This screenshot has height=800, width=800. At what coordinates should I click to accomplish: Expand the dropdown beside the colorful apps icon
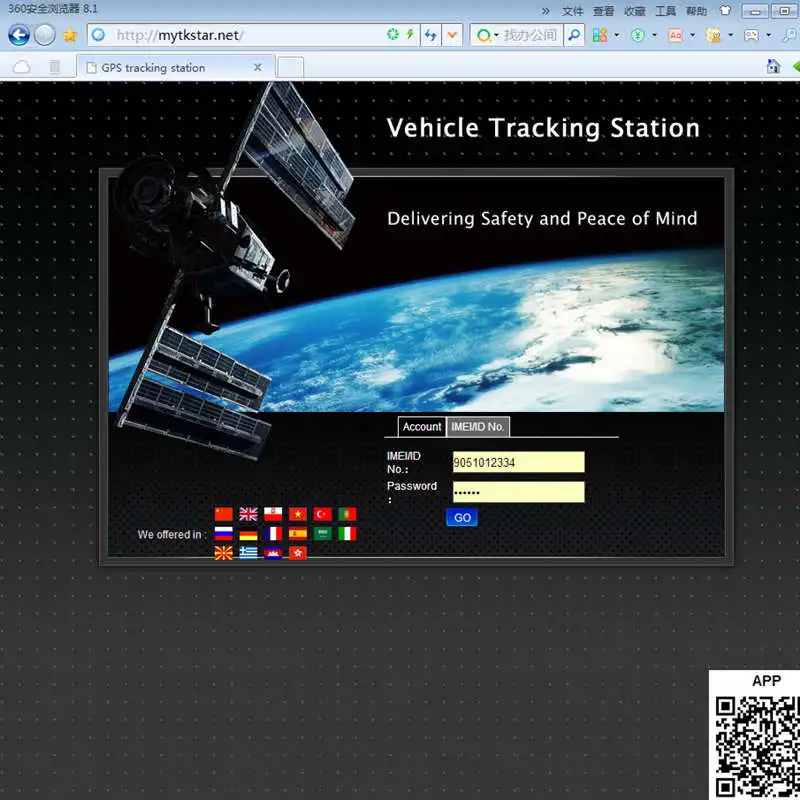point(617,35)
